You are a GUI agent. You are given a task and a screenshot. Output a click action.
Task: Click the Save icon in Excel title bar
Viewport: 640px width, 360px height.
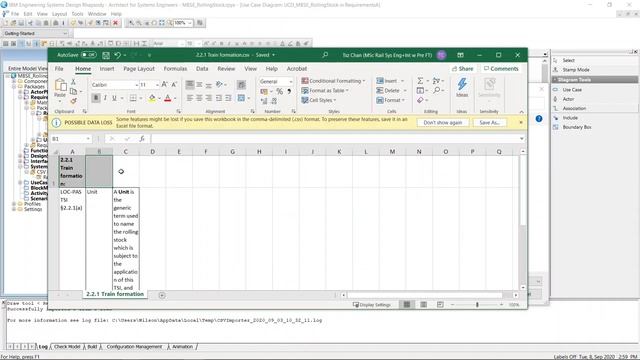(x=106, y=55)
